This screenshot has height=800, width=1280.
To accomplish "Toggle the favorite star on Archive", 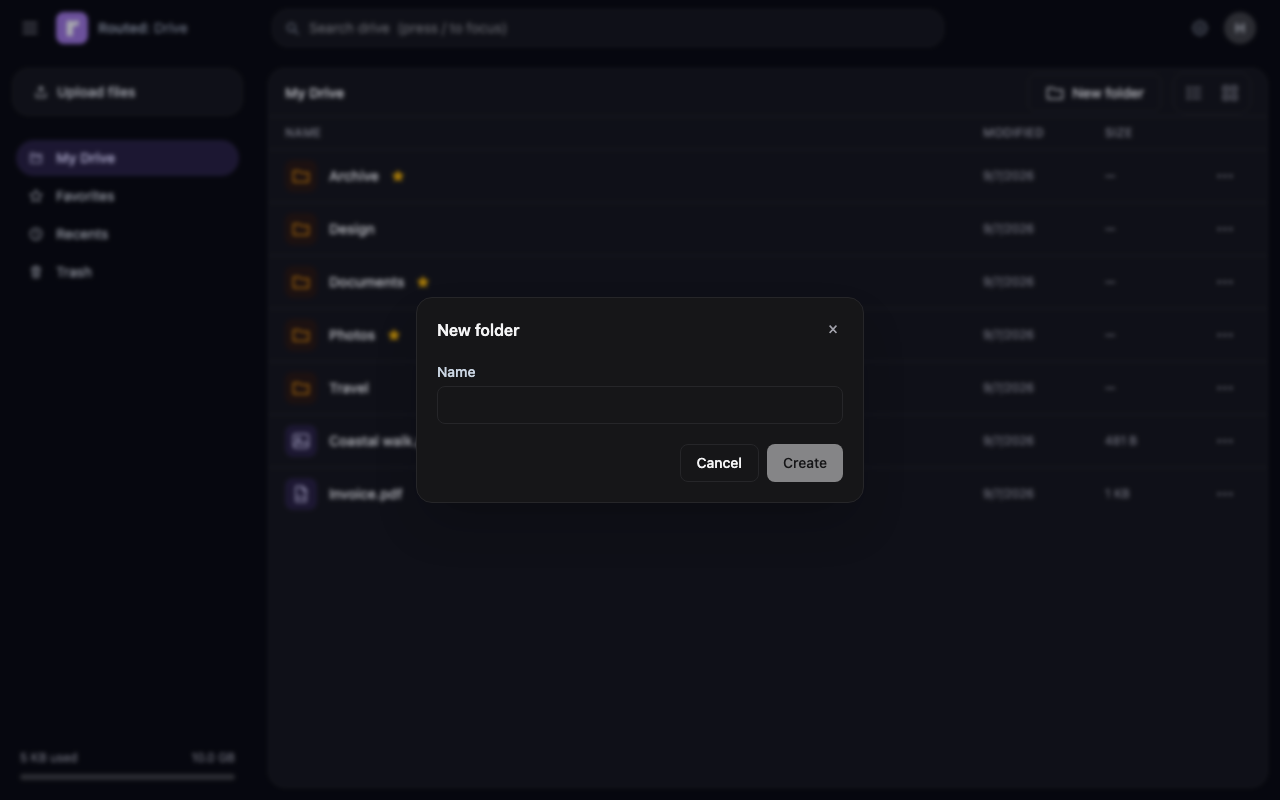I will point(398,176).
